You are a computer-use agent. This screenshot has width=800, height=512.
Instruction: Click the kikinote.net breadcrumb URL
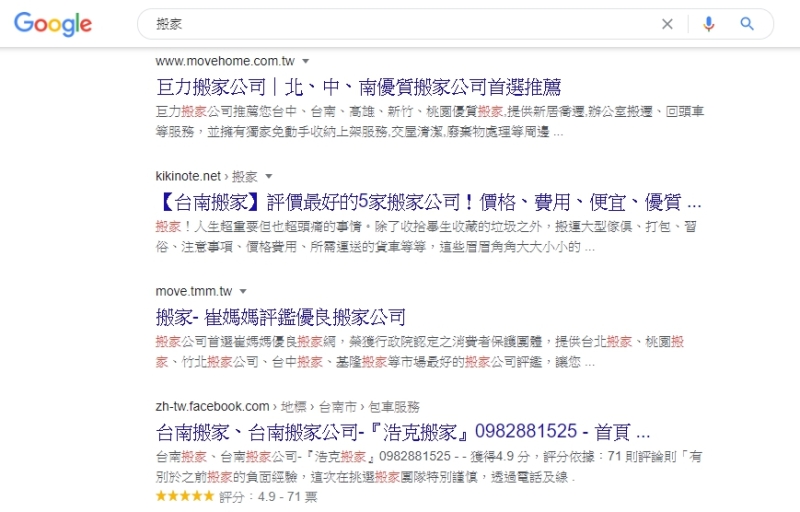point(207,176)
